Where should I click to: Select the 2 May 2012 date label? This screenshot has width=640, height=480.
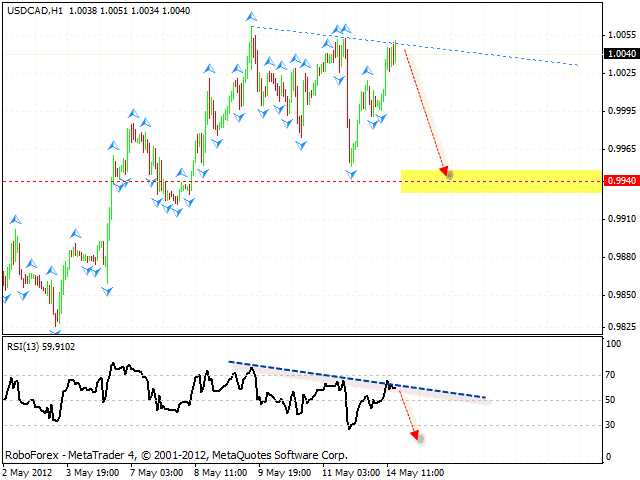(27, 471)
